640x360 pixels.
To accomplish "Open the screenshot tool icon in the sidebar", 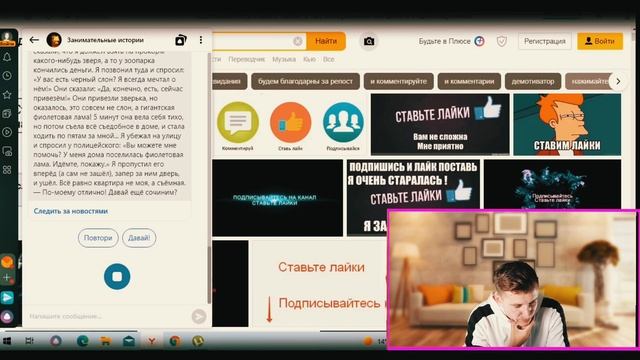I will pos(7,151).
